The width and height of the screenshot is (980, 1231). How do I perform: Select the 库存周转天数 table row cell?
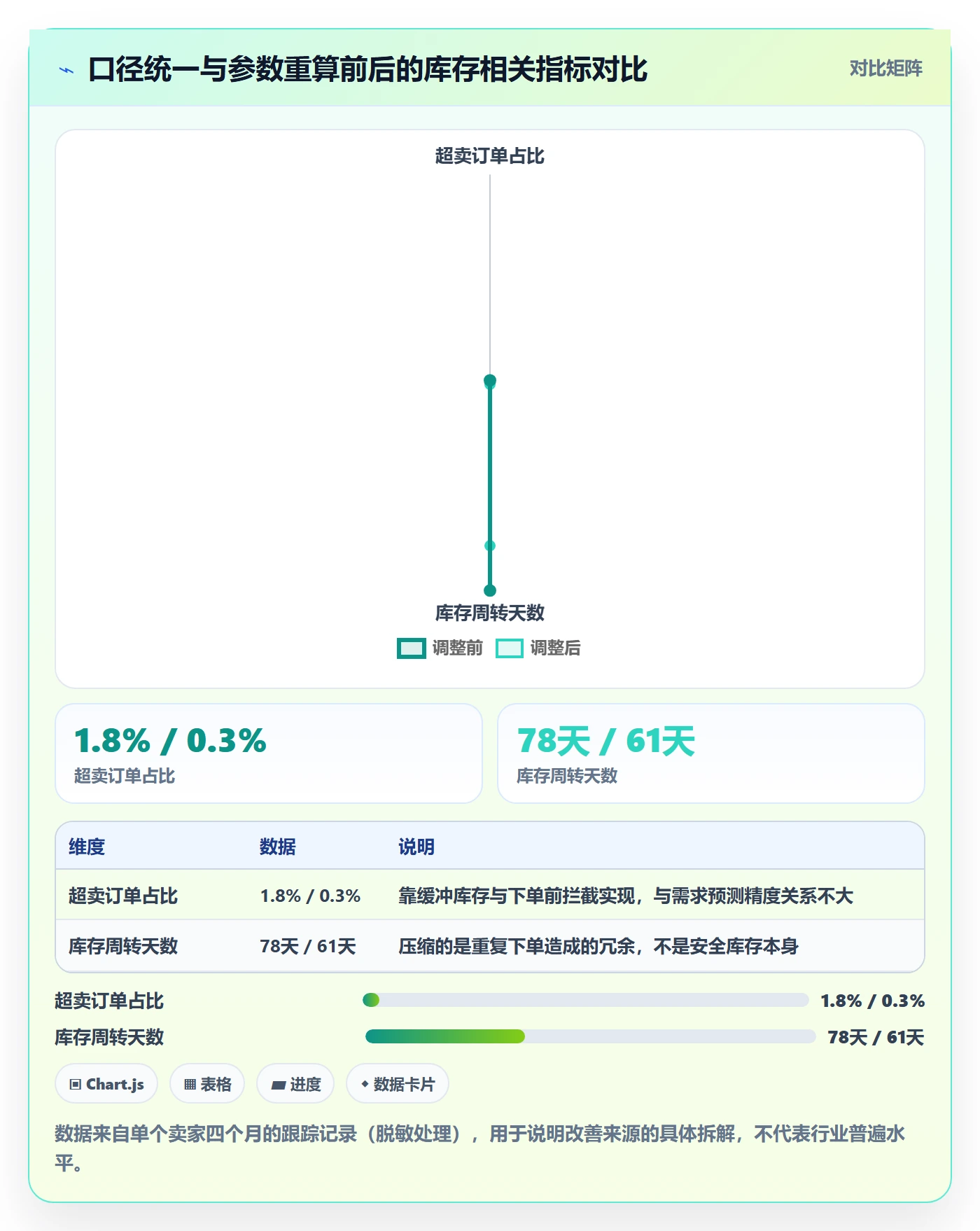[x=123, y=946]
